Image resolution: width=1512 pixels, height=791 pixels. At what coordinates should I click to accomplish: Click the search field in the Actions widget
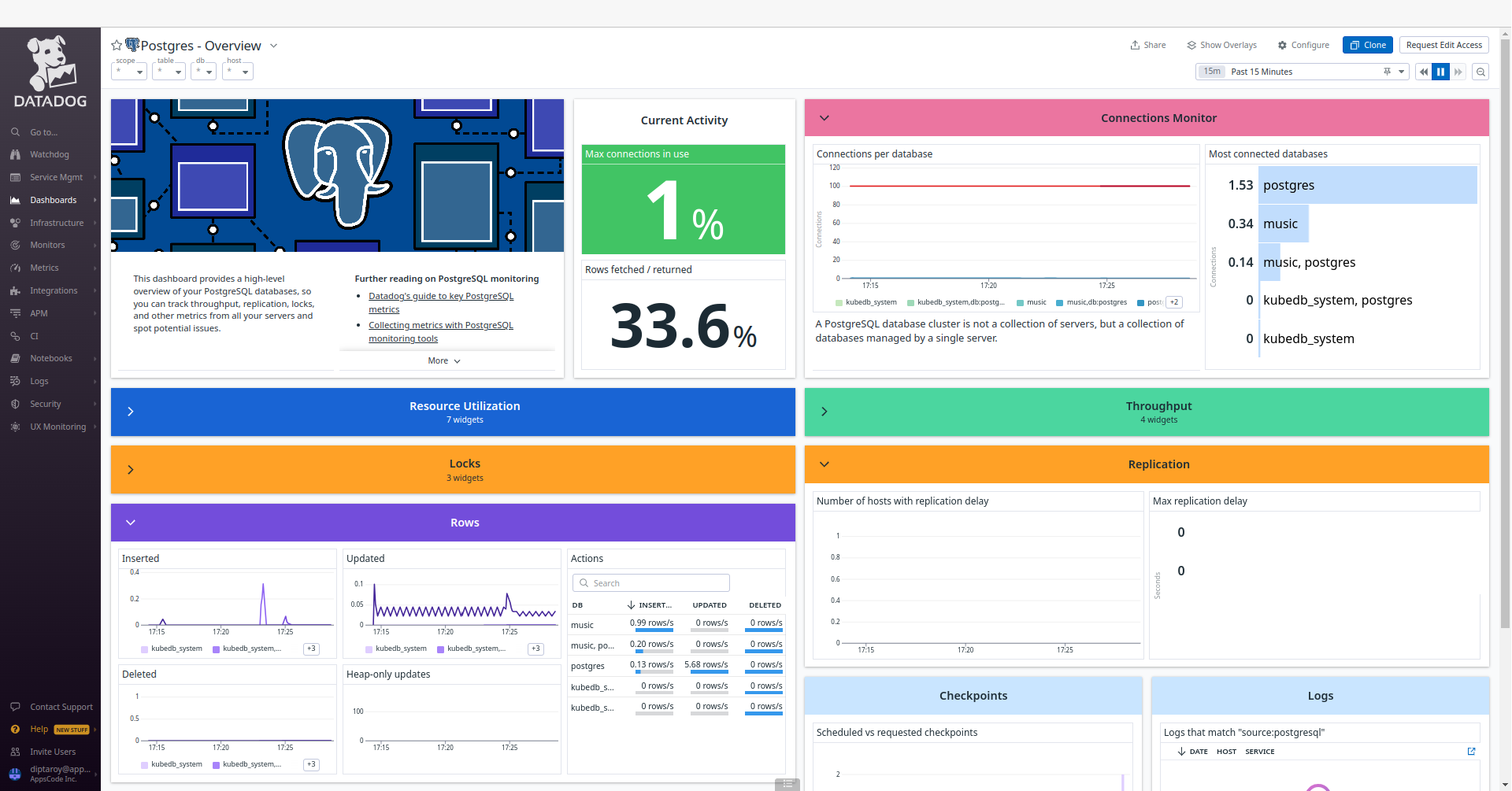(x=650, y=582)
